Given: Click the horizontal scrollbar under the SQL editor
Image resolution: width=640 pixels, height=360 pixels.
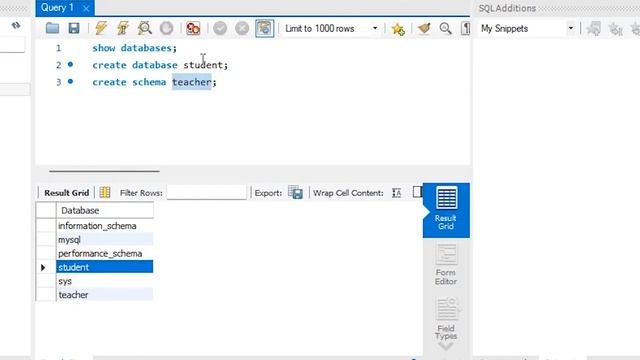Looking at the screenshot, I should [x=104, y=171].
